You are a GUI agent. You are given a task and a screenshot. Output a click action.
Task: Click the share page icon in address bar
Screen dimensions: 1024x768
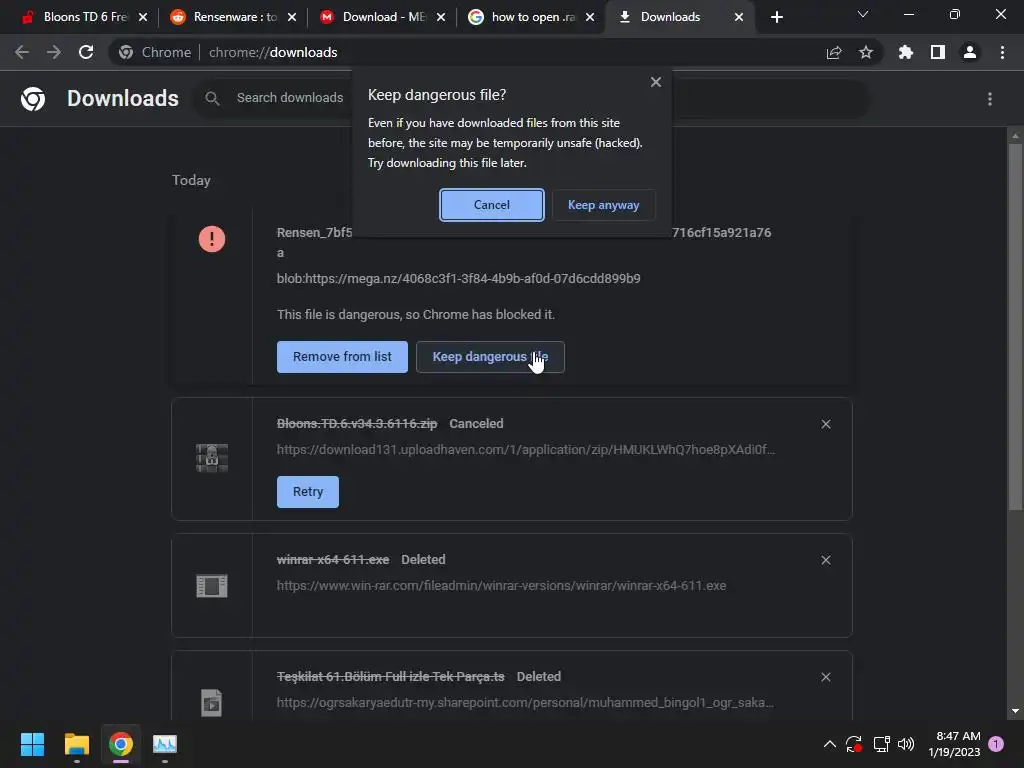(834, 52)
